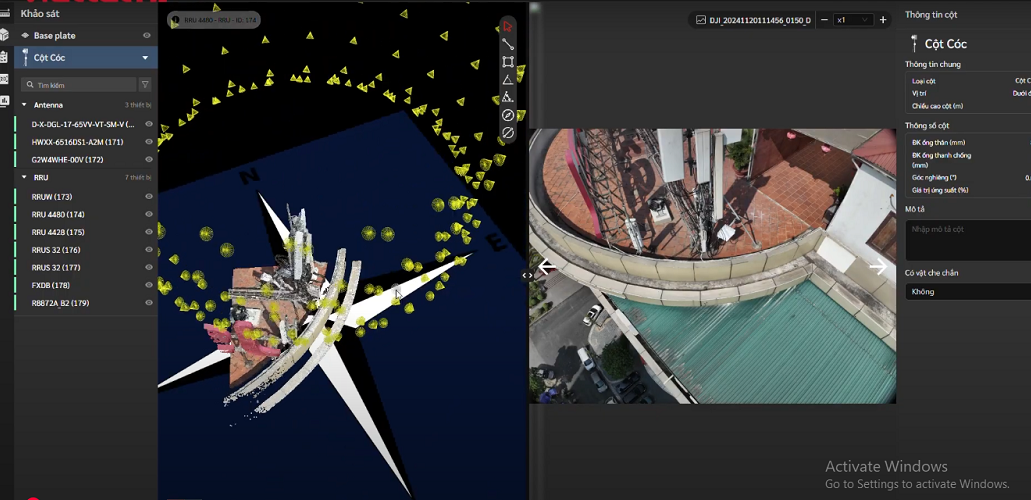Toggle visibility of Base plate

(x=147, y=36)
